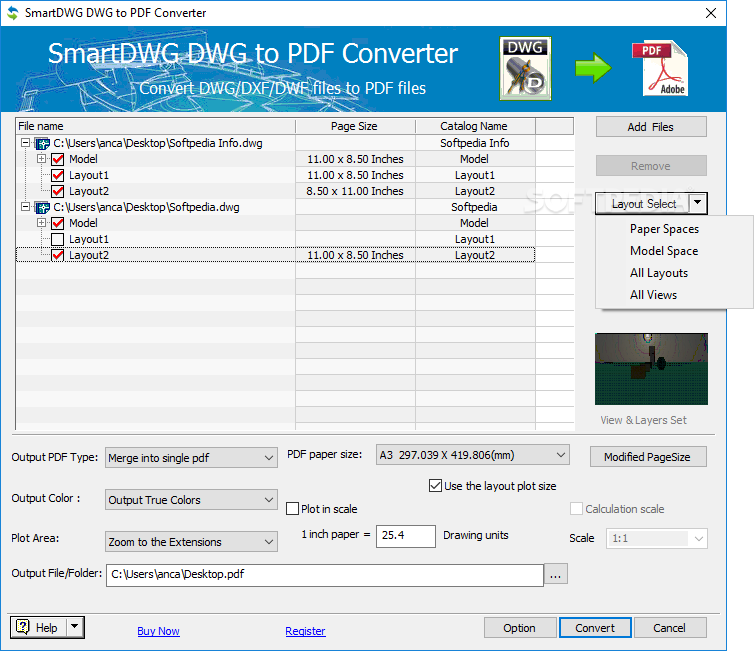Select the Softpedia Info catalog name cell

point(475,143)
